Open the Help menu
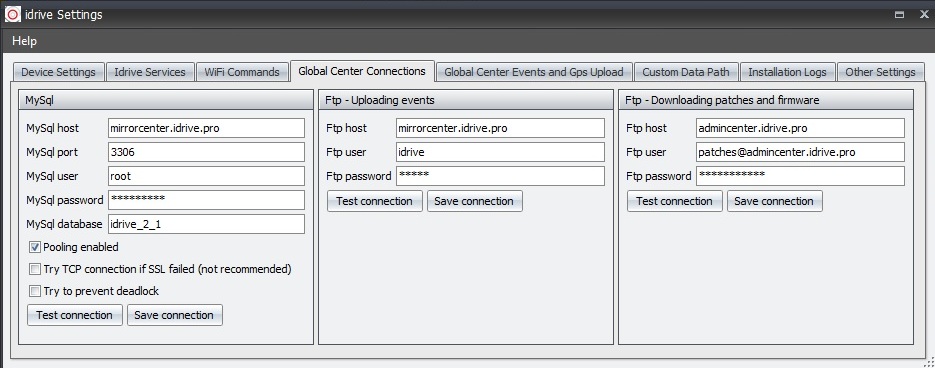The height and width of the screenshot is (368, 935). (x=24, y=41)
